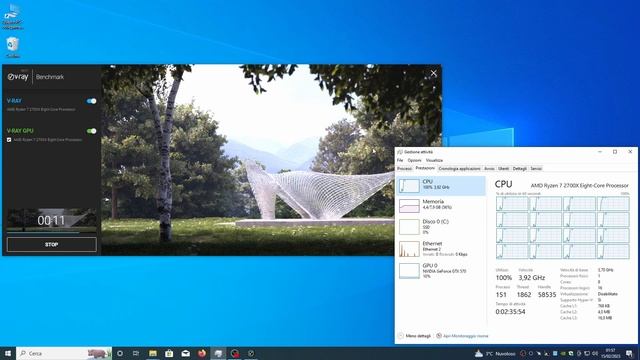Image resolution: width=640 pixels, height=360 pixels.
Task: Click the Task Manager title bar icon
Action: 400,152
